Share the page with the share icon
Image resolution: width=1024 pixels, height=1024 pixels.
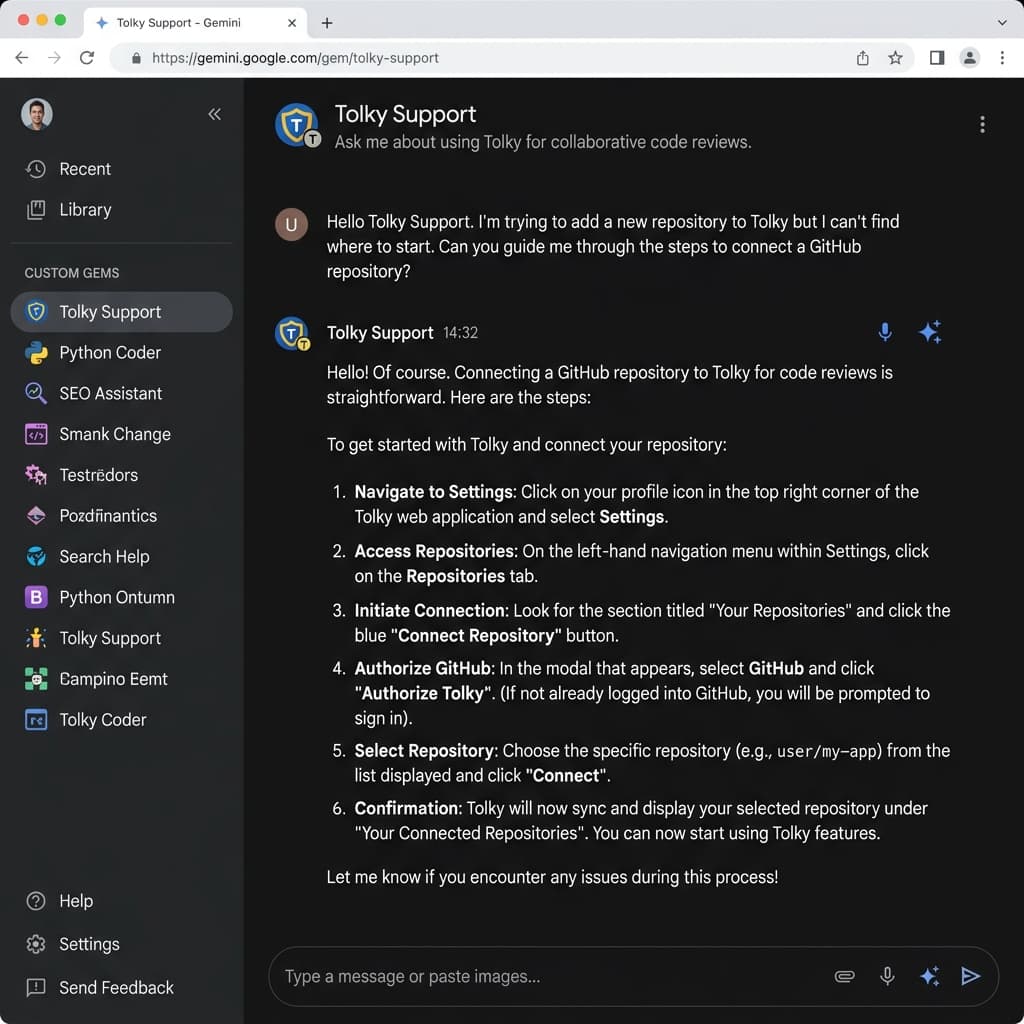863,57
